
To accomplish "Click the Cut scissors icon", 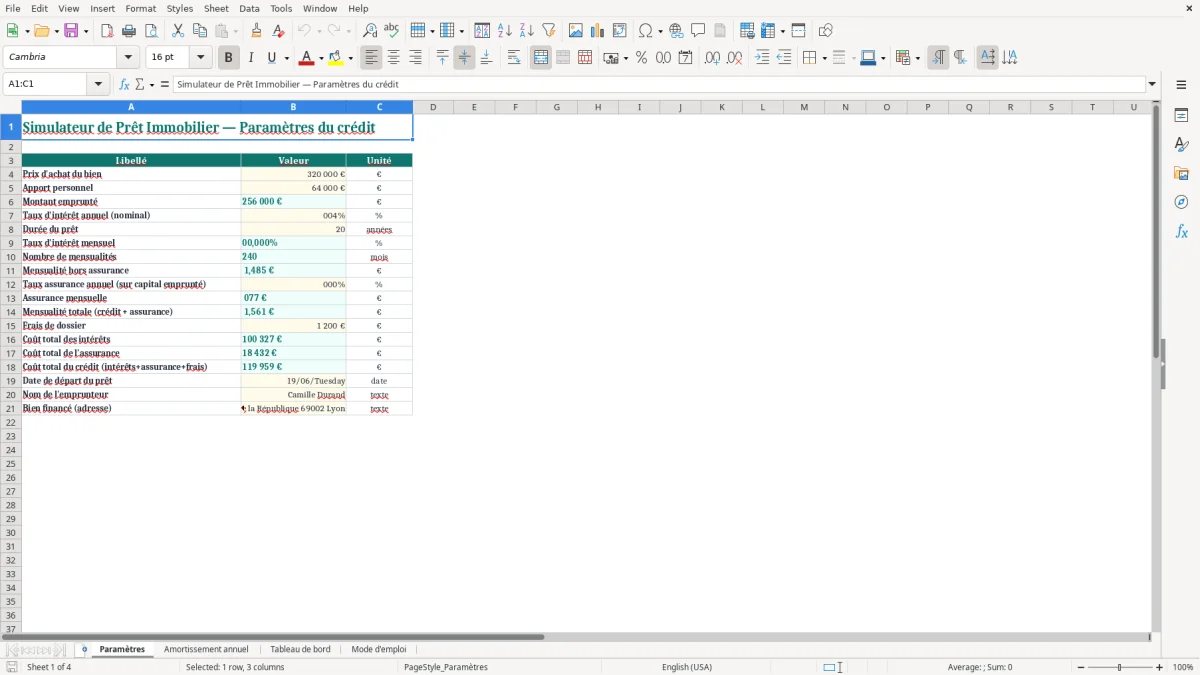I will click(x=178, y=31).
